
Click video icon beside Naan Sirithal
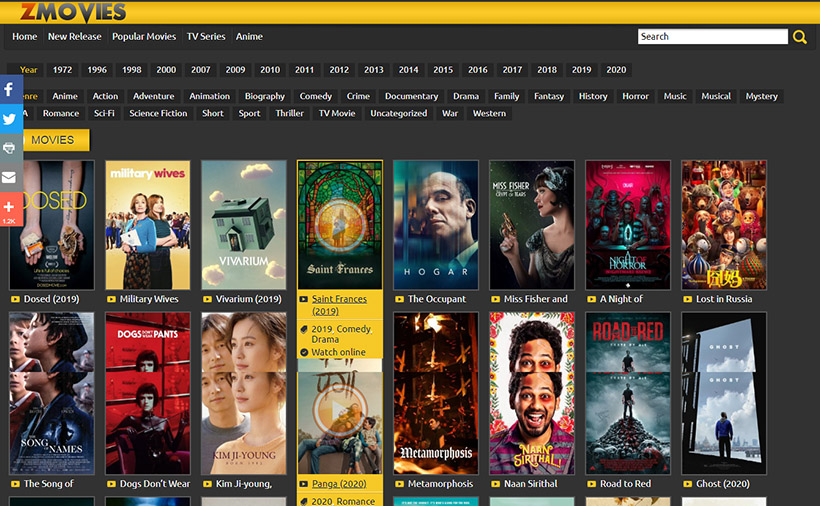pyautogui.click(x=496, y=484)
